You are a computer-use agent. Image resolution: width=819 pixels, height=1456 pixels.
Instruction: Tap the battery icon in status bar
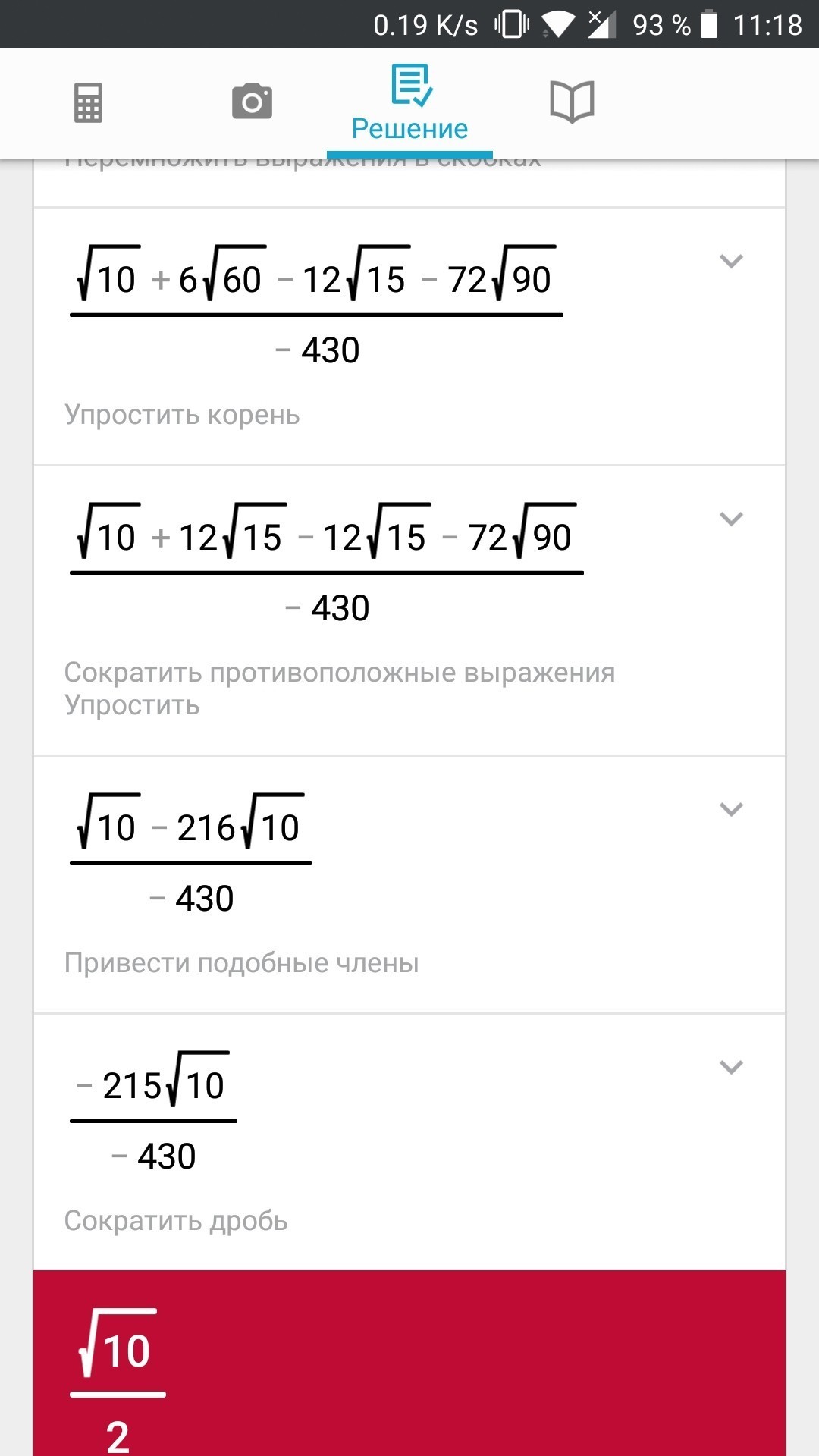(x=708, y=24)
